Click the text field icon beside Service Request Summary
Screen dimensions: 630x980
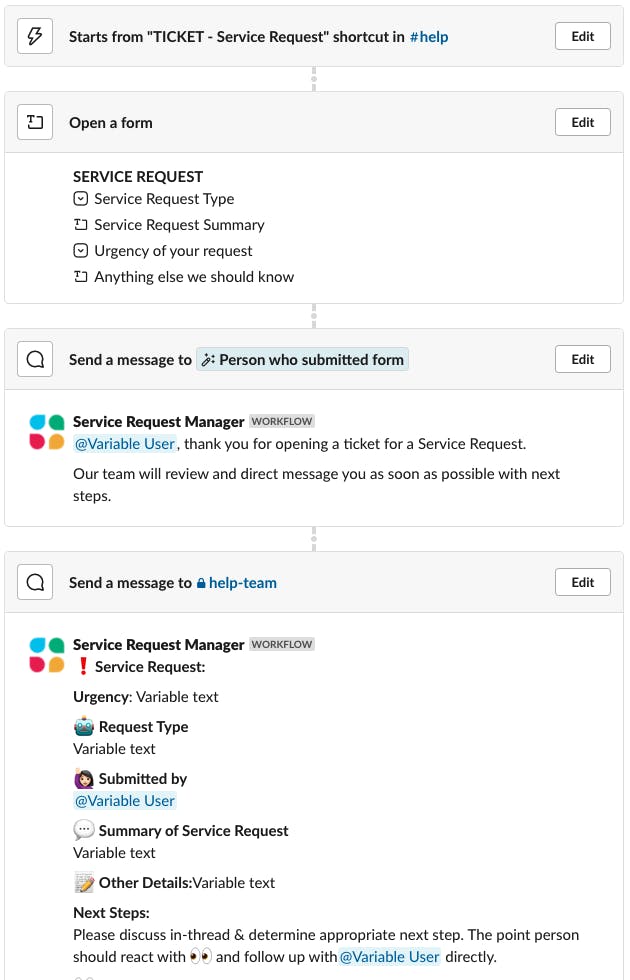pyautogui.click(x=81, y=225)
